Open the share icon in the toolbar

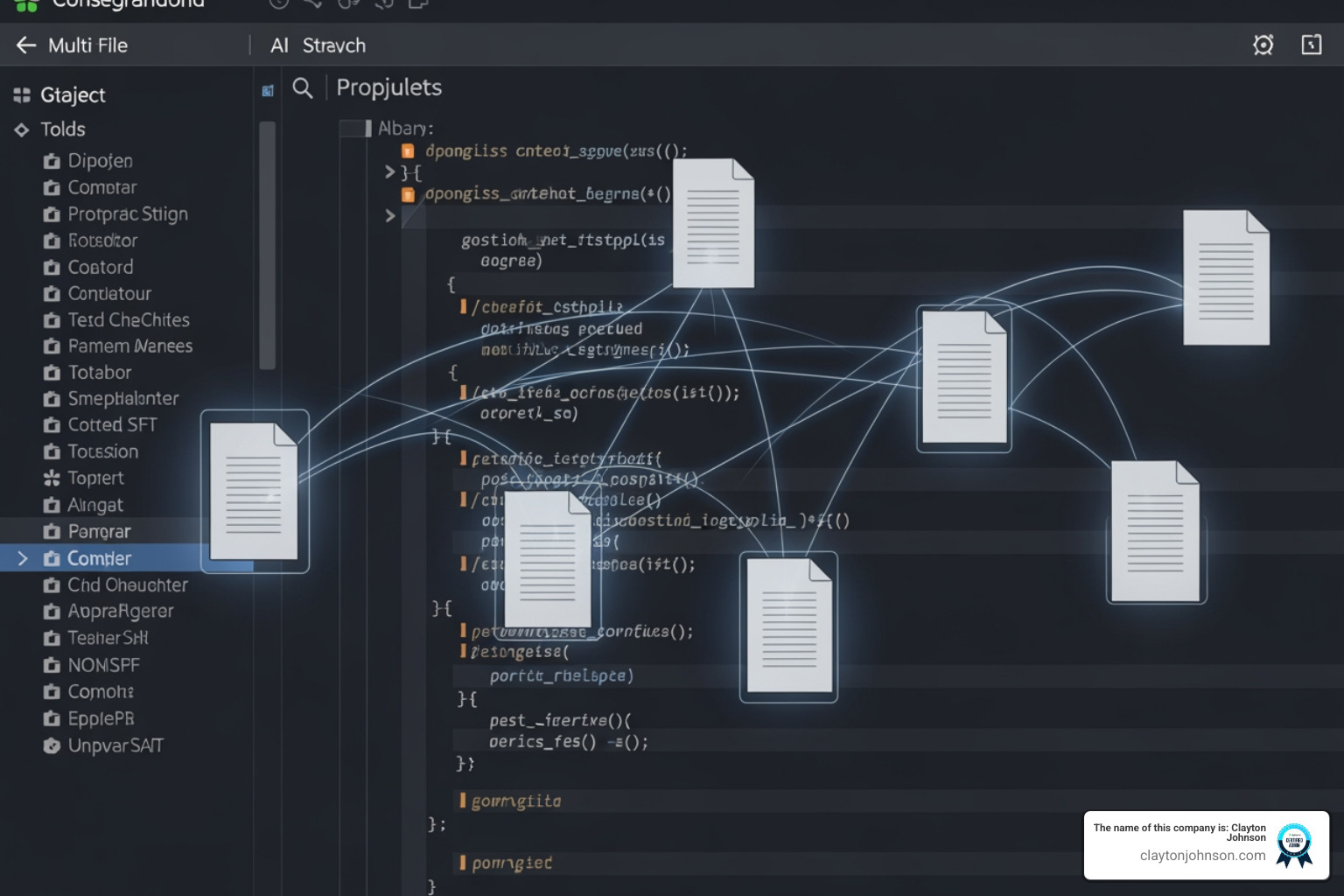tap(313, 4)
